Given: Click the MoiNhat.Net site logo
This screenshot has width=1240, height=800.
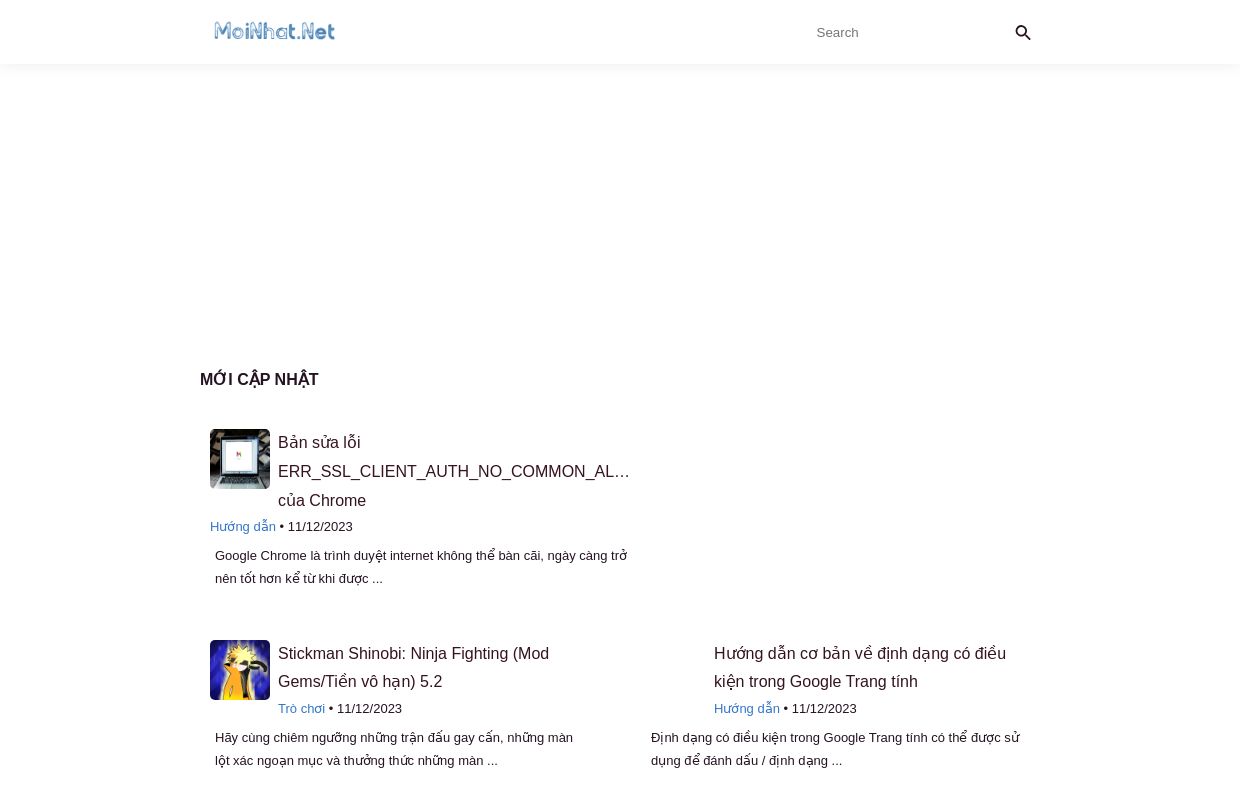Looking at the screenshot, I should coord(274,32).
